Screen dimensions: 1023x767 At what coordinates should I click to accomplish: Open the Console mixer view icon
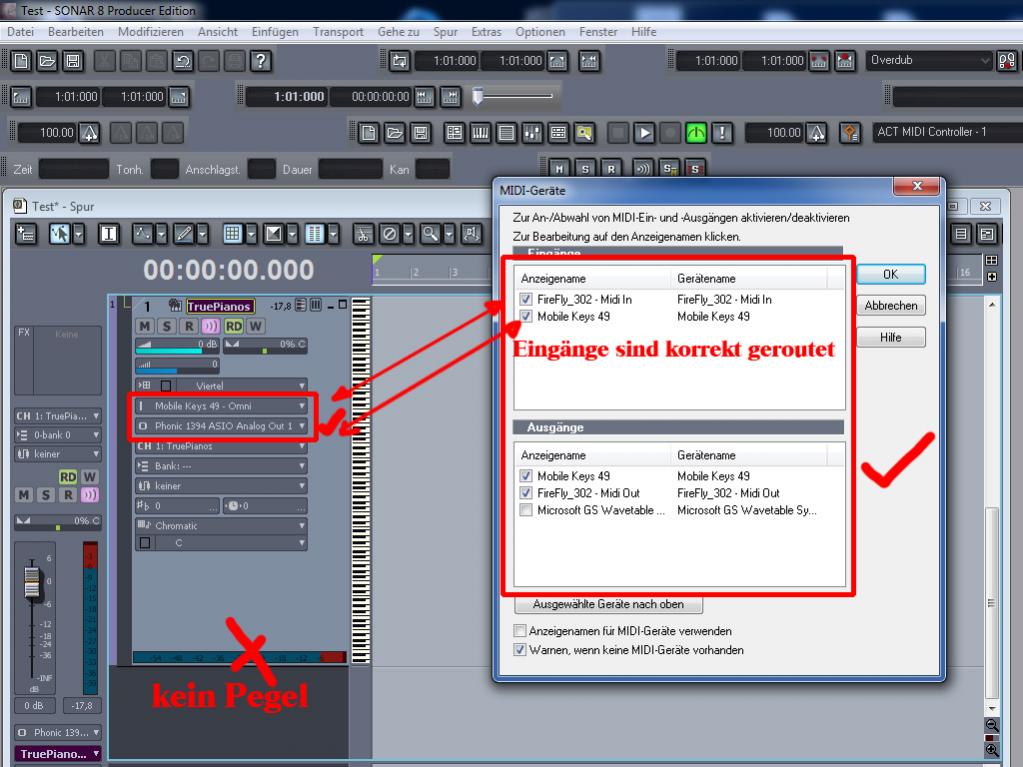pos(532,133)
